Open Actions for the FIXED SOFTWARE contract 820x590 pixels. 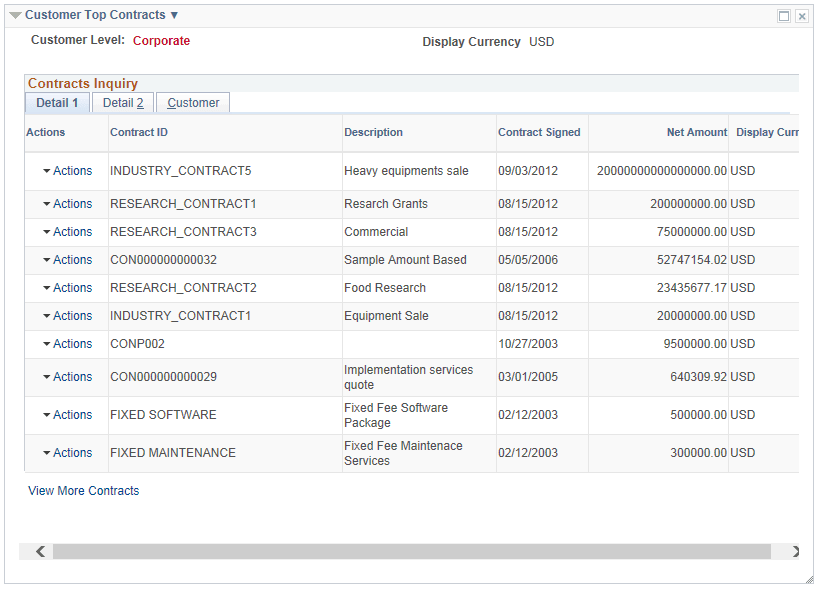65,414
